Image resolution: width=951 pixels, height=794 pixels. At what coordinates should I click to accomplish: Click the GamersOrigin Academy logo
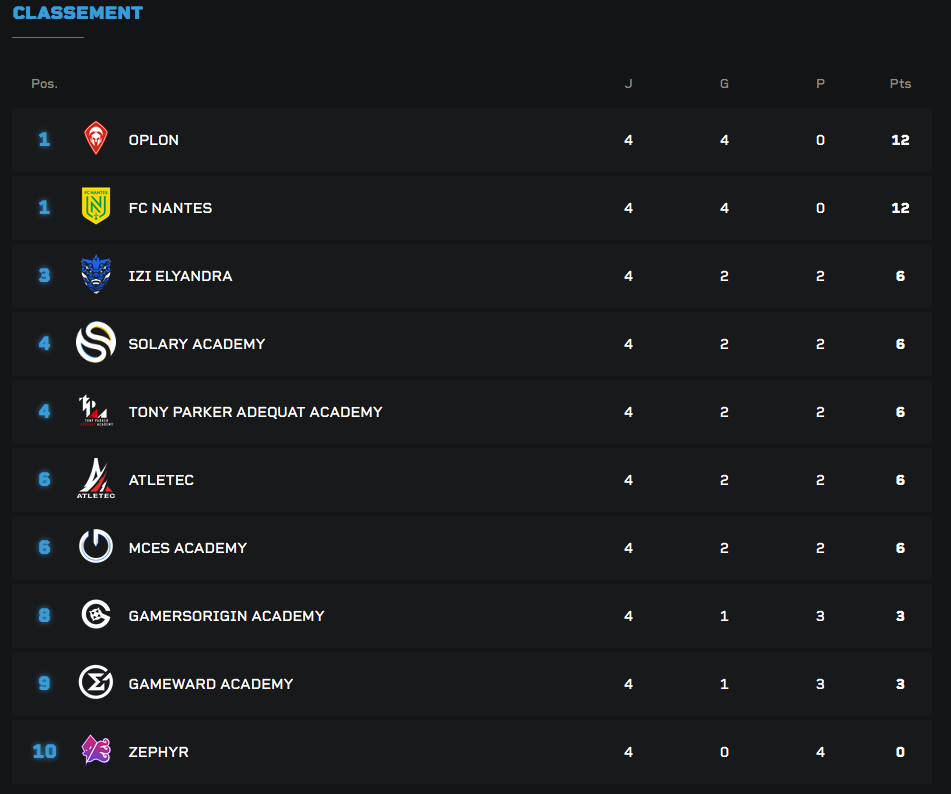(x=96, y=614)
